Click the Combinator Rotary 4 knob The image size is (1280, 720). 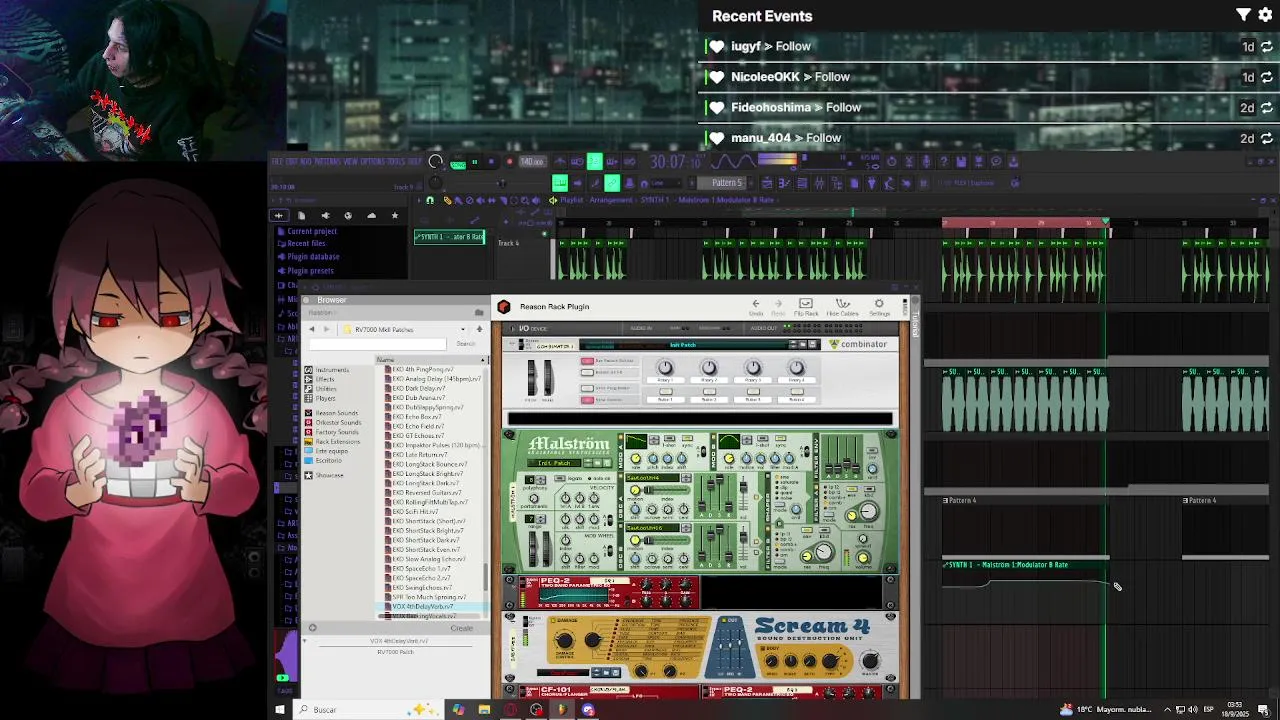tap(797, 368)
